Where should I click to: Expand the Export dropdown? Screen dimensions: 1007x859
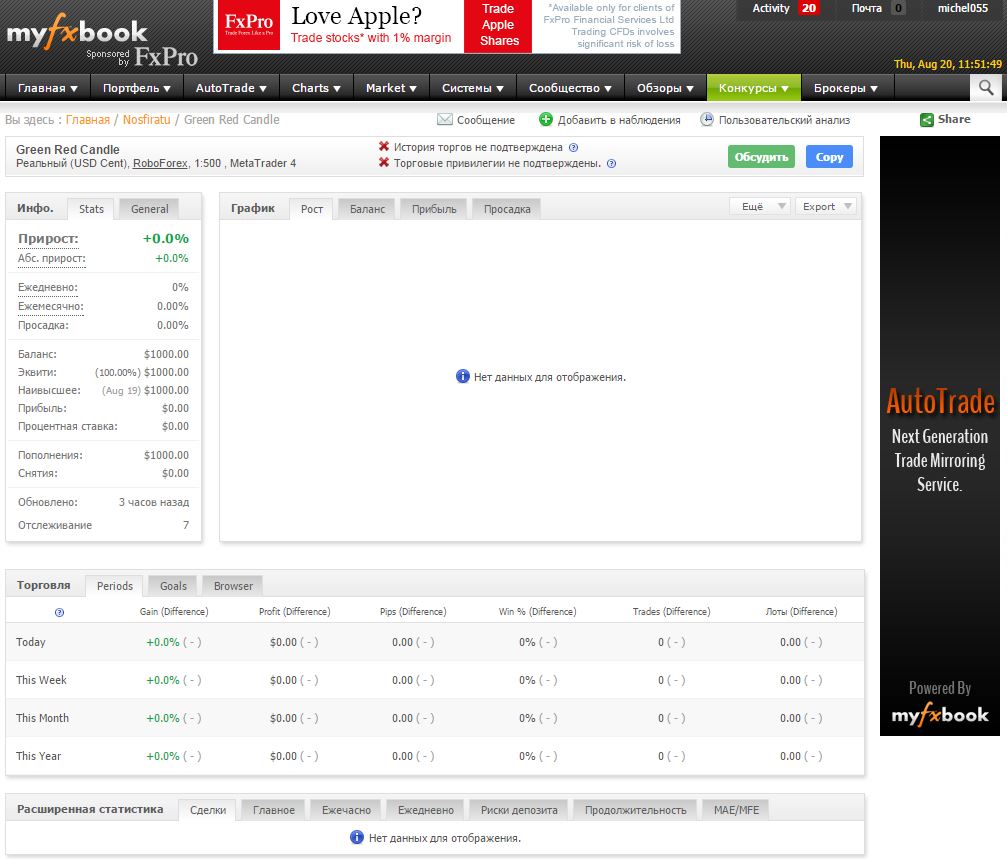[826, 207]
